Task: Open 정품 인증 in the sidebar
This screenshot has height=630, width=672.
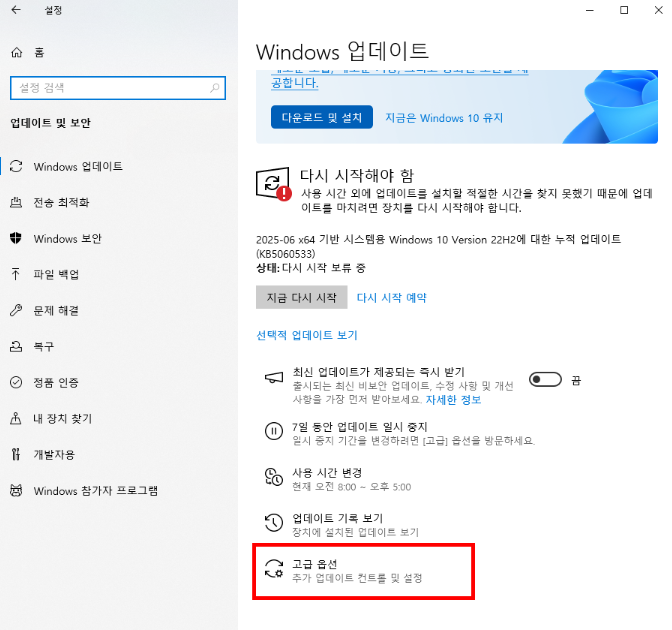Action: pyautogui.click(x=56, y=382)
